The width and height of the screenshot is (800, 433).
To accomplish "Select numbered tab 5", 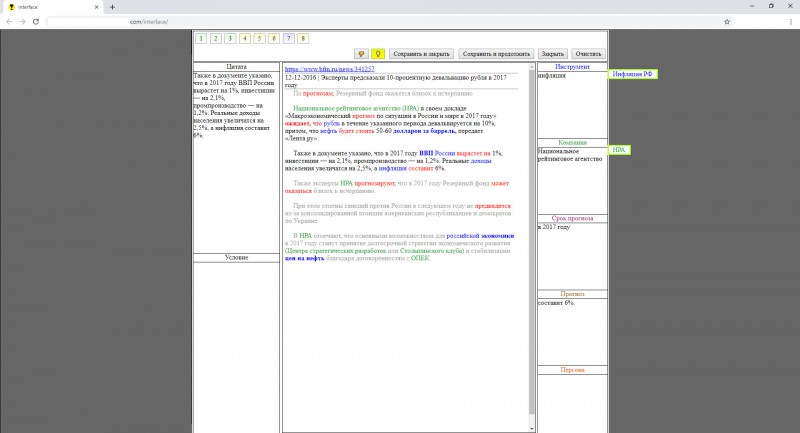I will (x=259, y=38).
